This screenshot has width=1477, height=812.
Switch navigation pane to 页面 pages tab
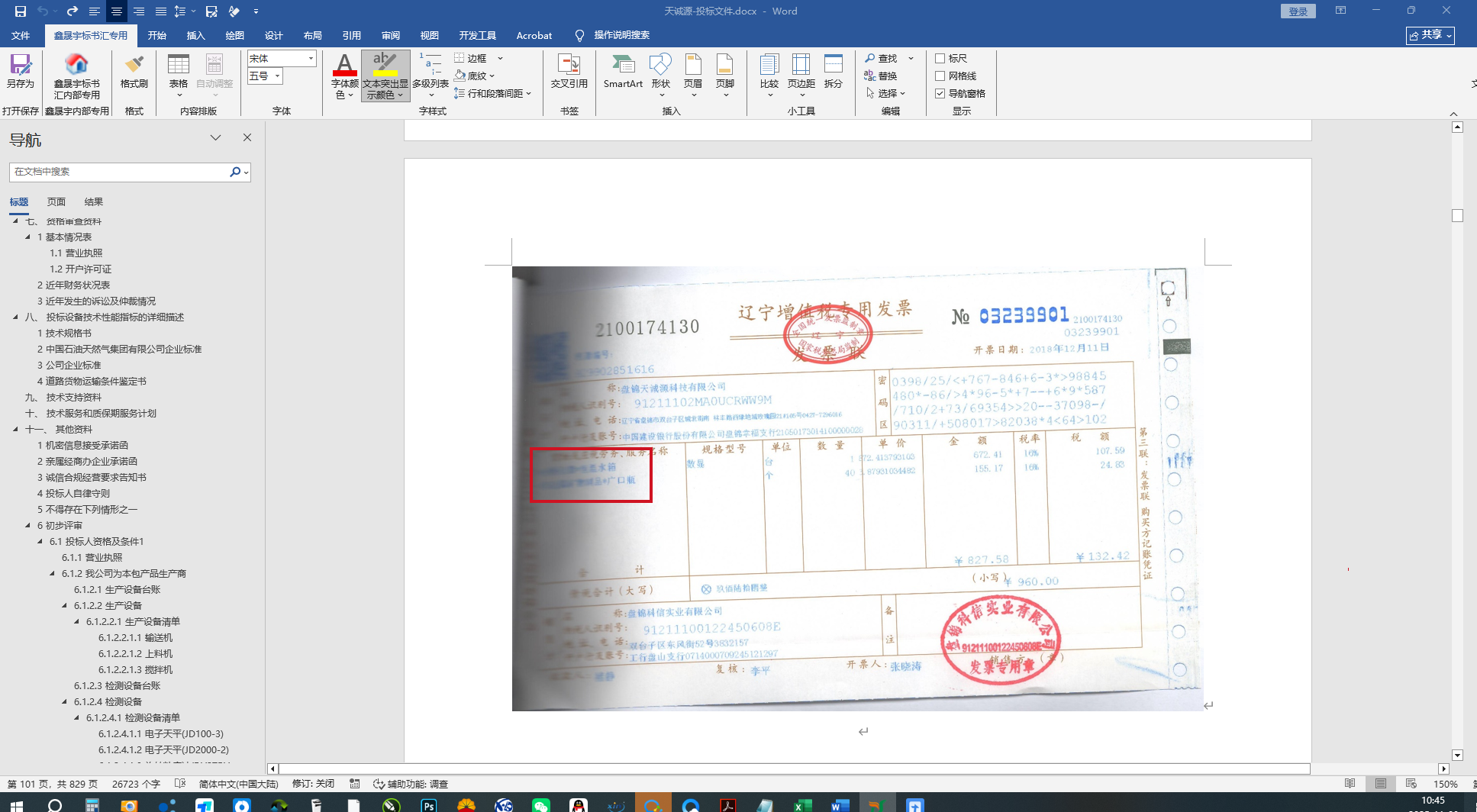(x=56, y=202)
